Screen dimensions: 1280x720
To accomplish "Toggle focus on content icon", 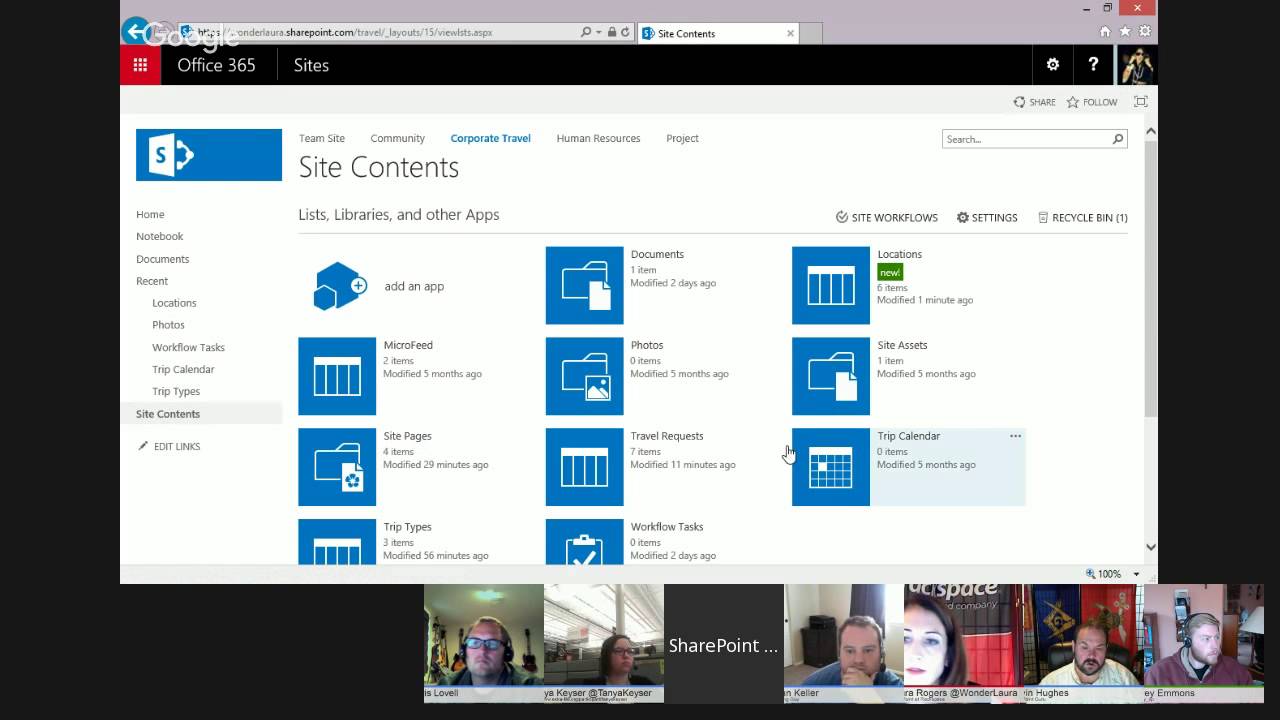I will coord(1140,102).
